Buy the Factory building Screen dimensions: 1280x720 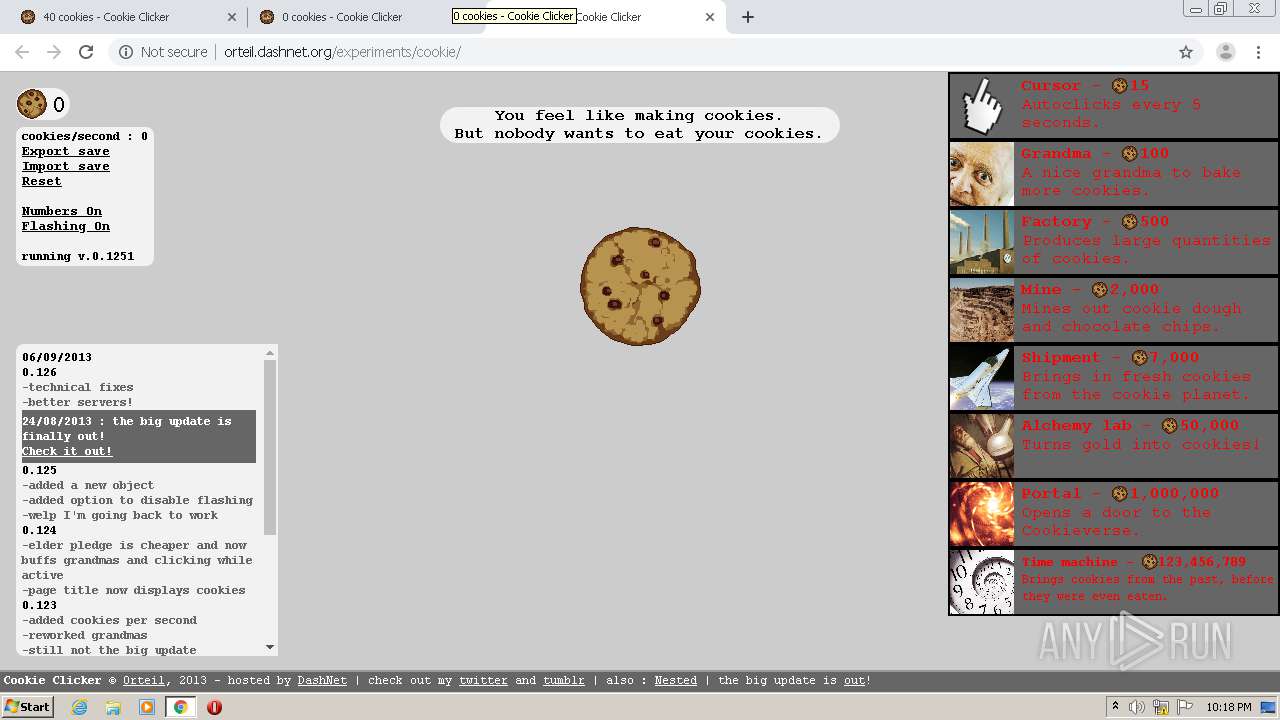1113,242
